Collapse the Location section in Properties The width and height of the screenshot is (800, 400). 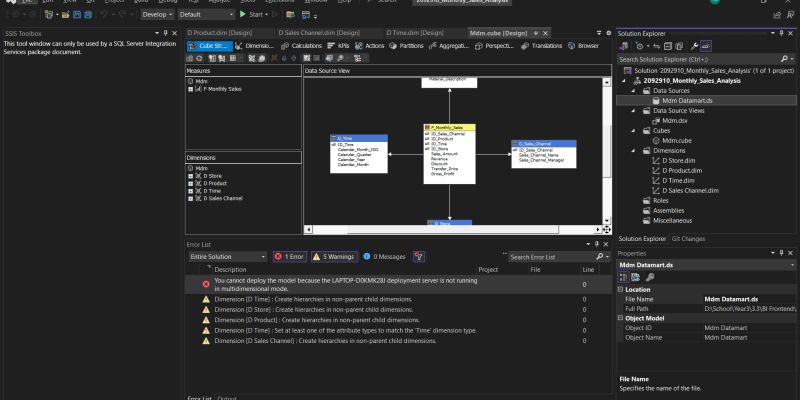click(620, 289)
